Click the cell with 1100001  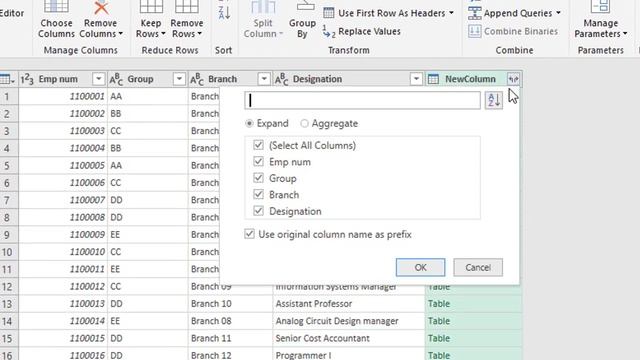pos(63,96)
